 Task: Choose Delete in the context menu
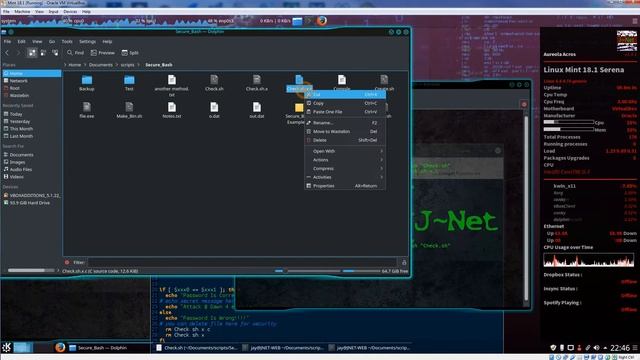click(x=345, y=140)
